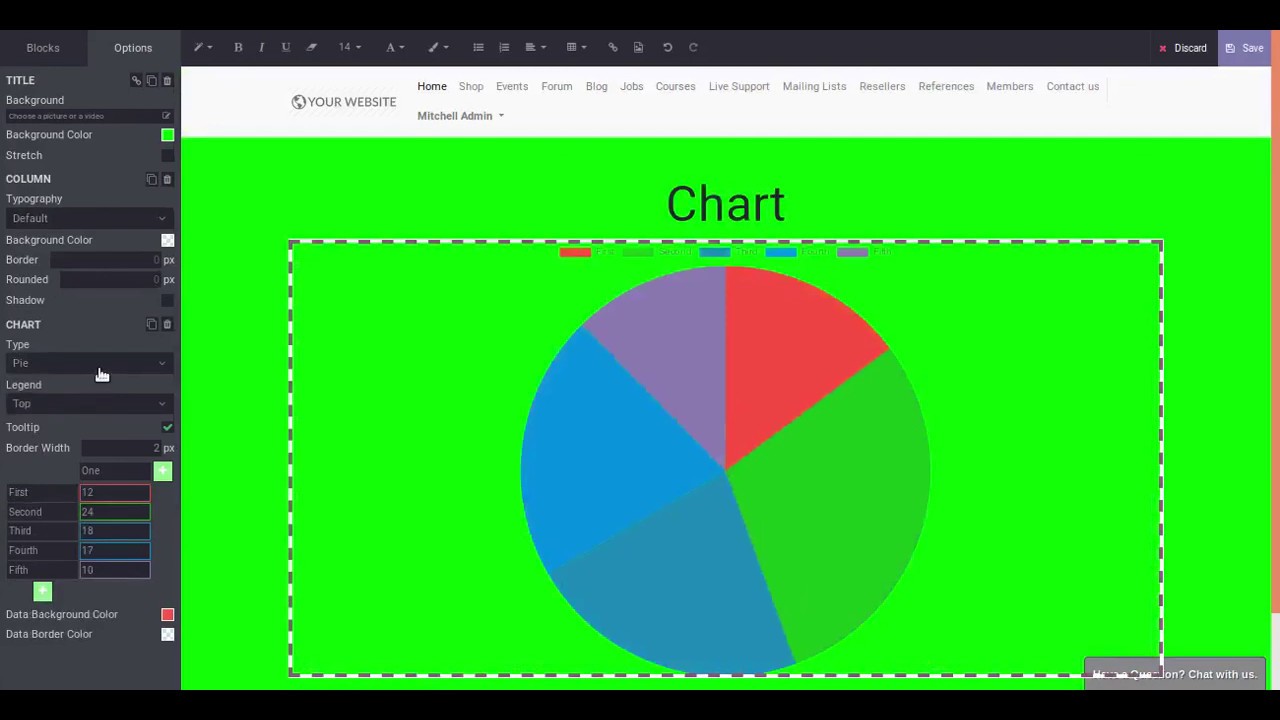The width and height of the screenshot is (1280, 720).
Task: Open the Blog menu item
Action: click(x=596, y=86)
